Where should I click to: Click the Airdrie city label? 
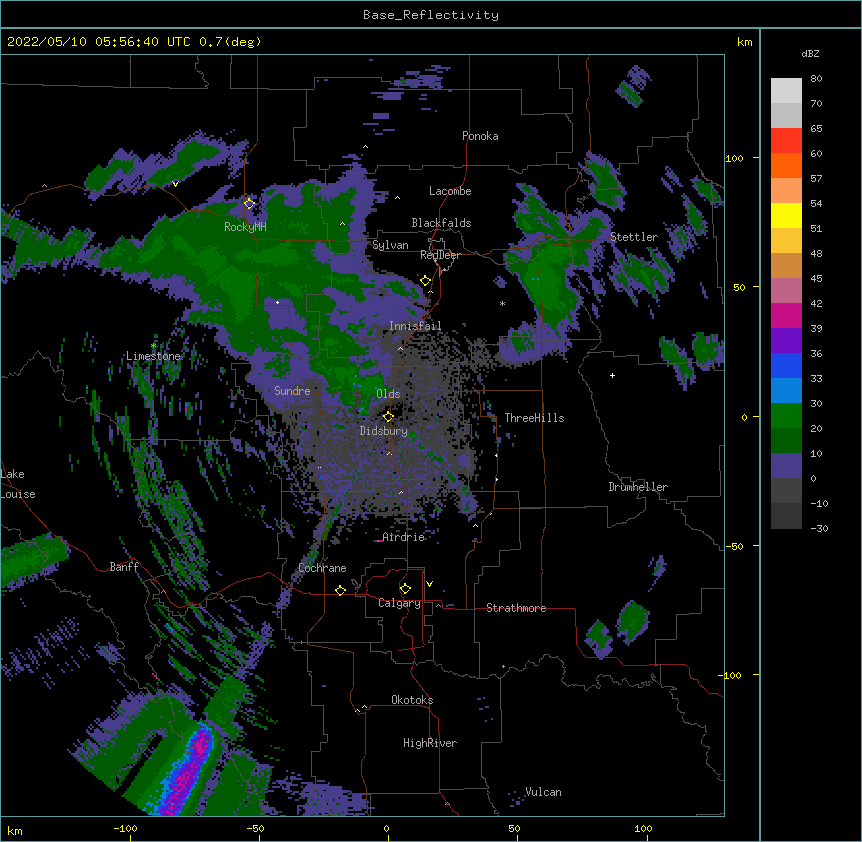click(x=403, y=537)
